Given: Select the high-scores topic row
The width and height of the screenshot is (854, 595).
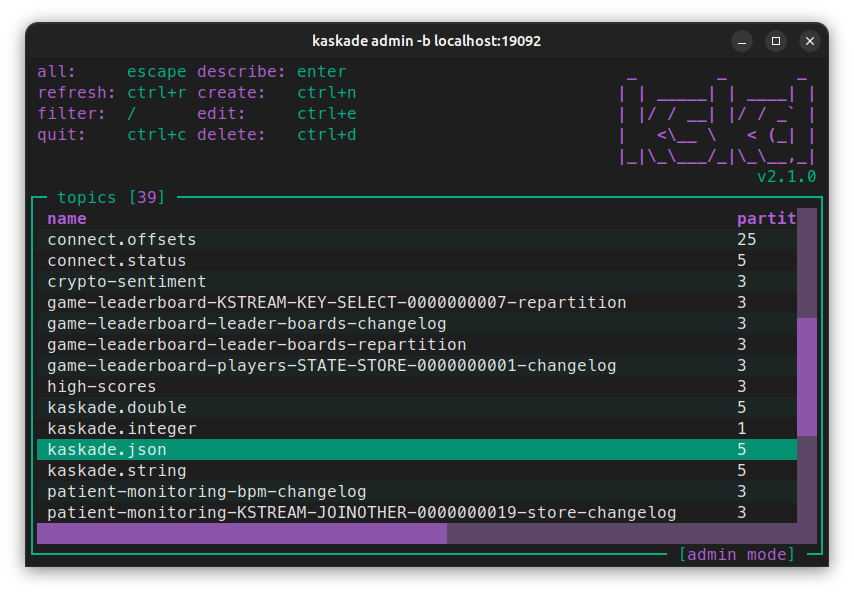Looking at the screenshot, I should (x=417, y=386).
